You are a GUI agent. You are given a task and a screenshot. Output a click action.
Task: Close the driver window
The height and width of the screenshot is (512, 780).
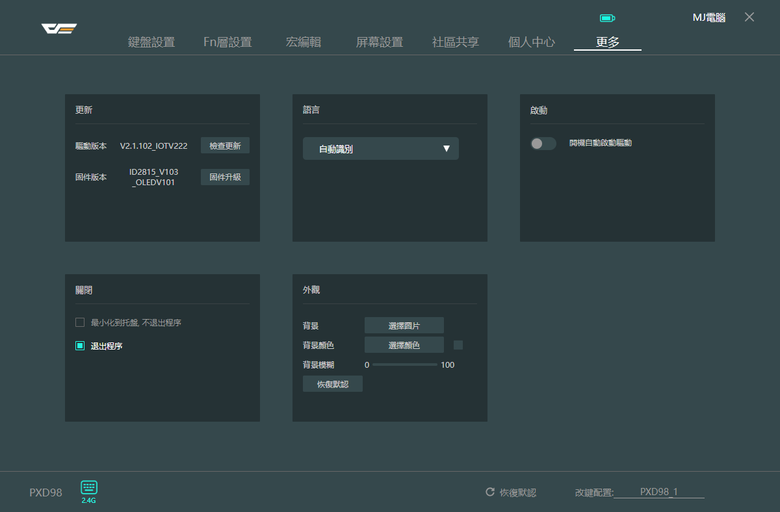(x=749, y=17)
